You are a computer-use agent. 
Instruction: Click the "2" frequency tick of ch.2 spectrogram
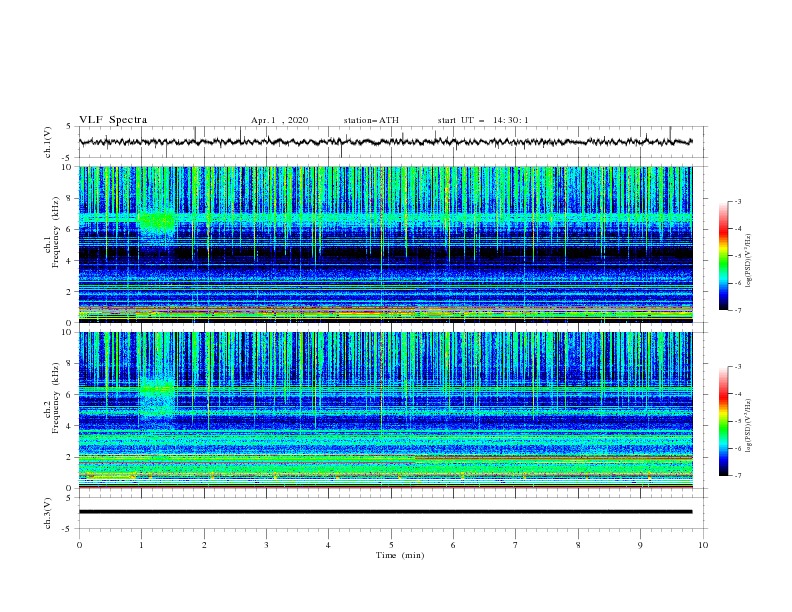pos(71,457)
